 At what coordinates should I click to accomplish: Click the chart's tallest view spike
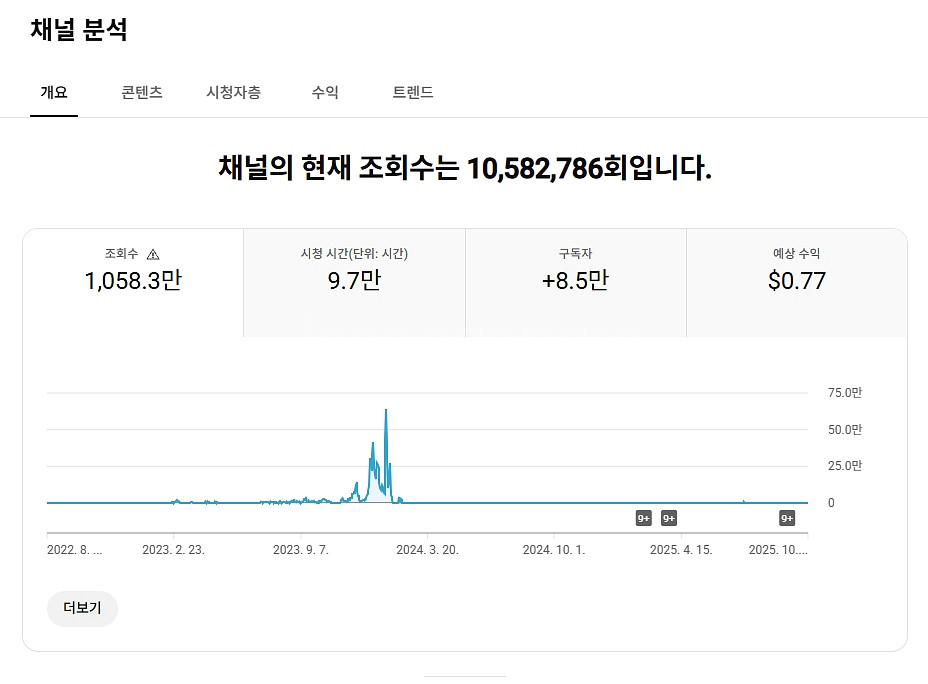pos(385,410)
